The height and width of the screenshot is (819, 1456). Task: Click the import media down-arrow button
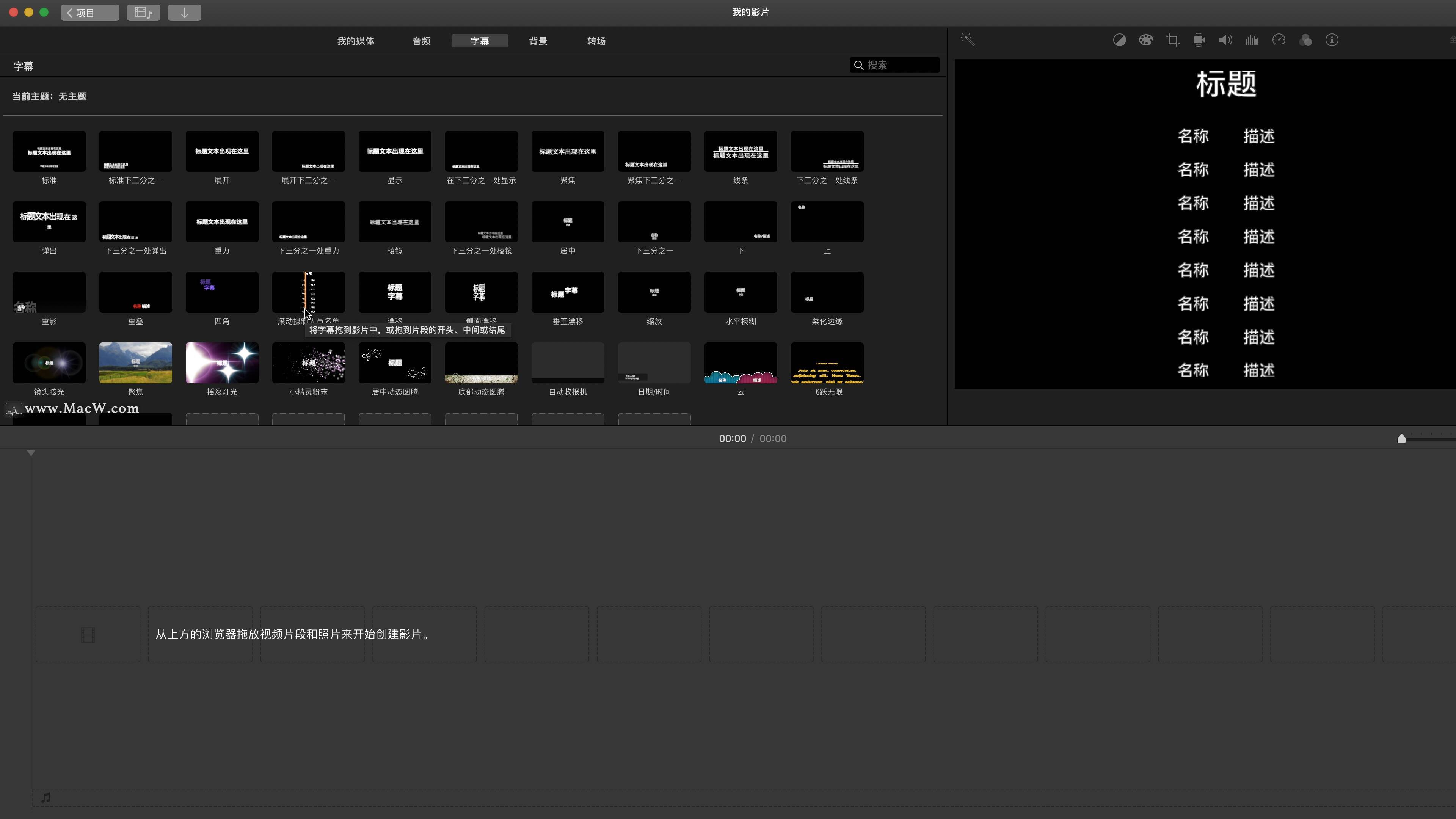pos(184,13)
